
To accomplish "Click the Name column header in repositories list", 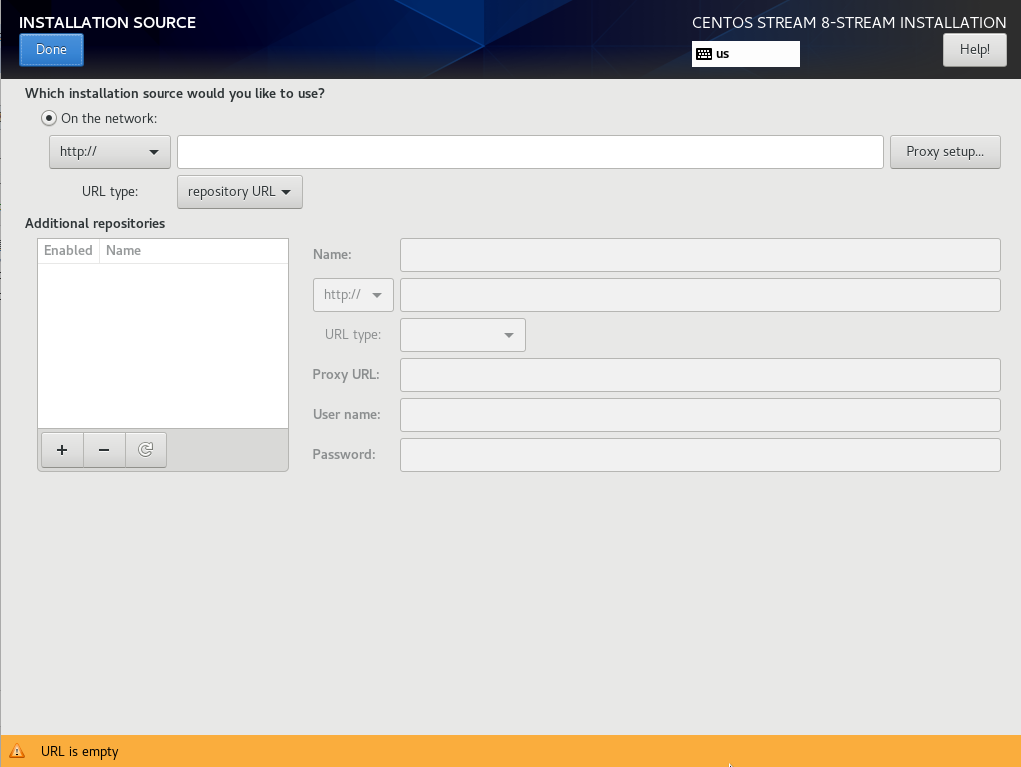I will 124,251.
